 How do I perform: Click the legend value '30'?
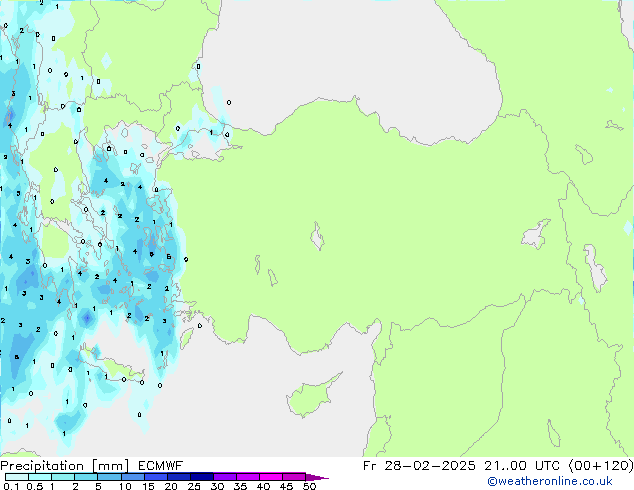click(217, 486)
